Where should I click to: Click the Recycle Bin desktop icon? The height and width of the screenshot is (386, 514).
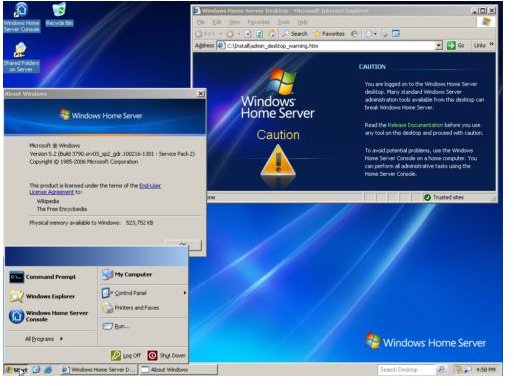click(59, 14)
